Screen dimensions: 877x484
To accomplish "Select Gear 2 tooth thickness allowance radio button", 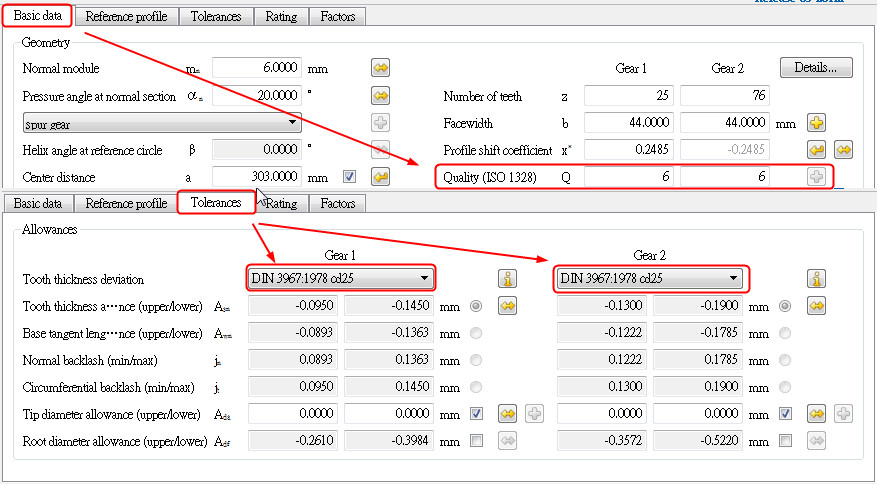I will click(x=785, y=306).
